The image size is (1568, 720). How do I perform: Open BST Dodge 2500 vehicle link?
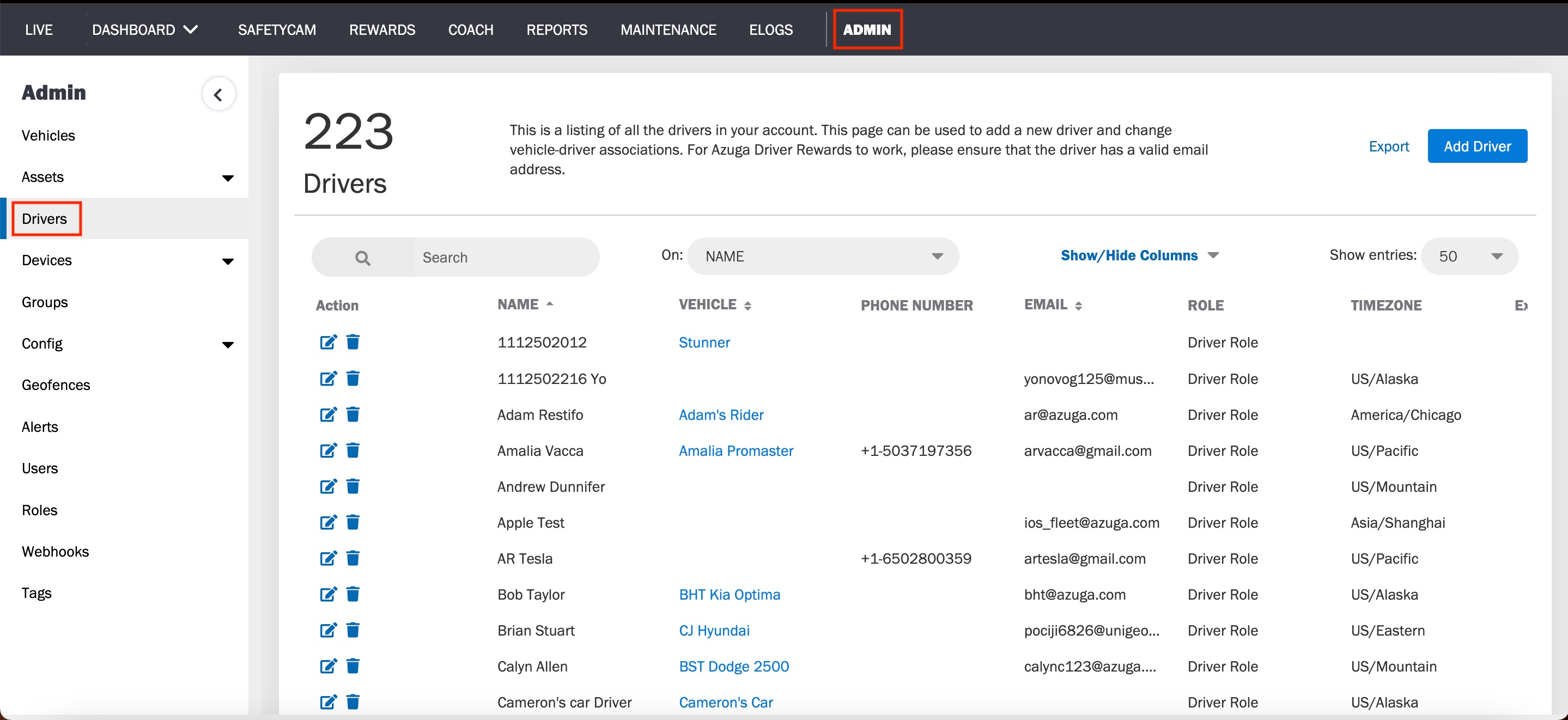733,666
